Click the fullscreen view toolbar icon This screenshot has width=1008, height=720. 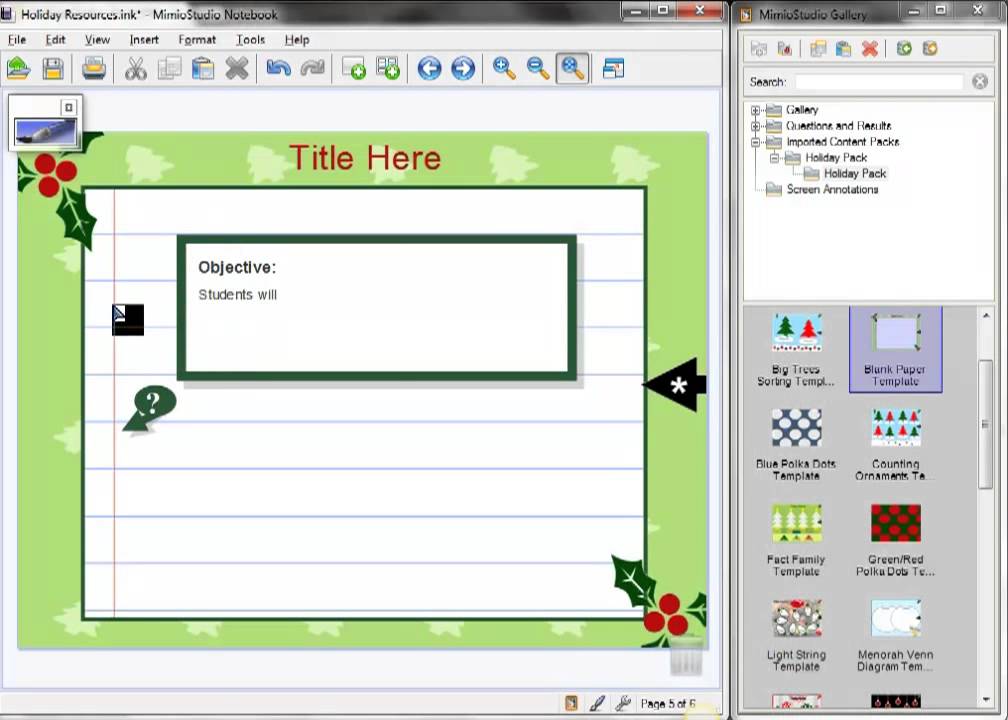point(613,68)
